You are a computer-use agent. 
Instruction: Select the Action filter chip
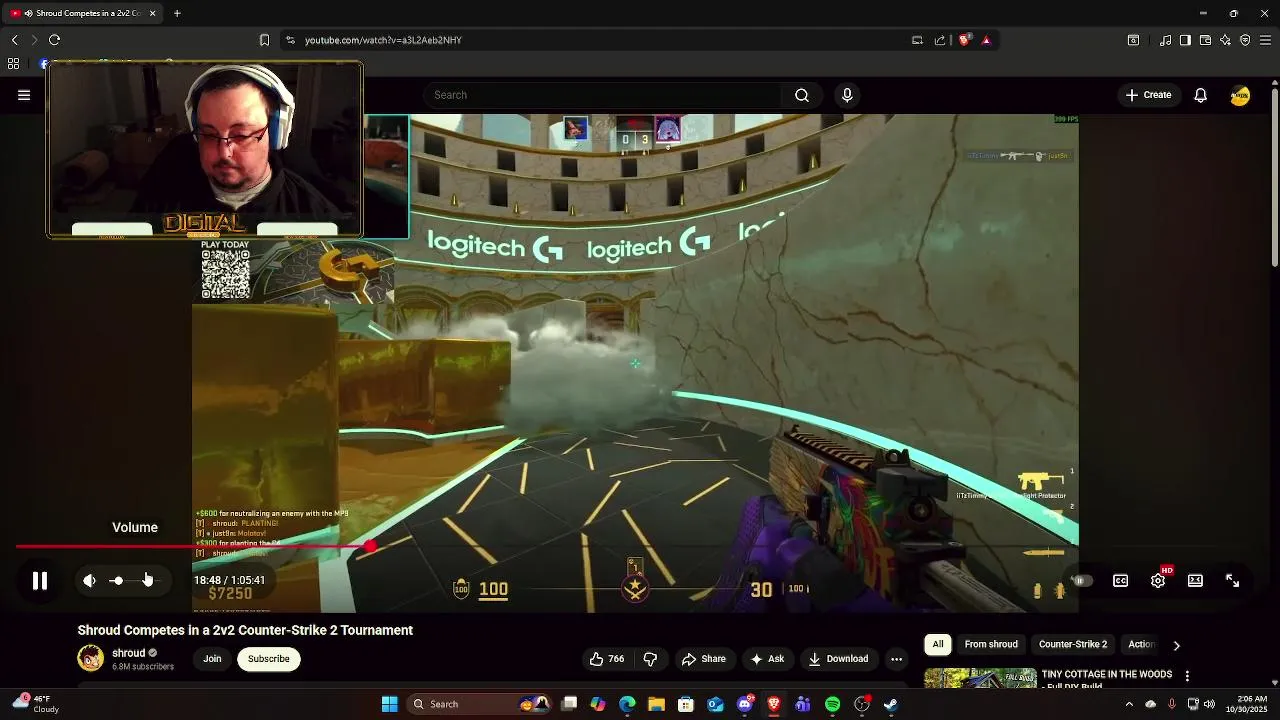click(1141, 645)
